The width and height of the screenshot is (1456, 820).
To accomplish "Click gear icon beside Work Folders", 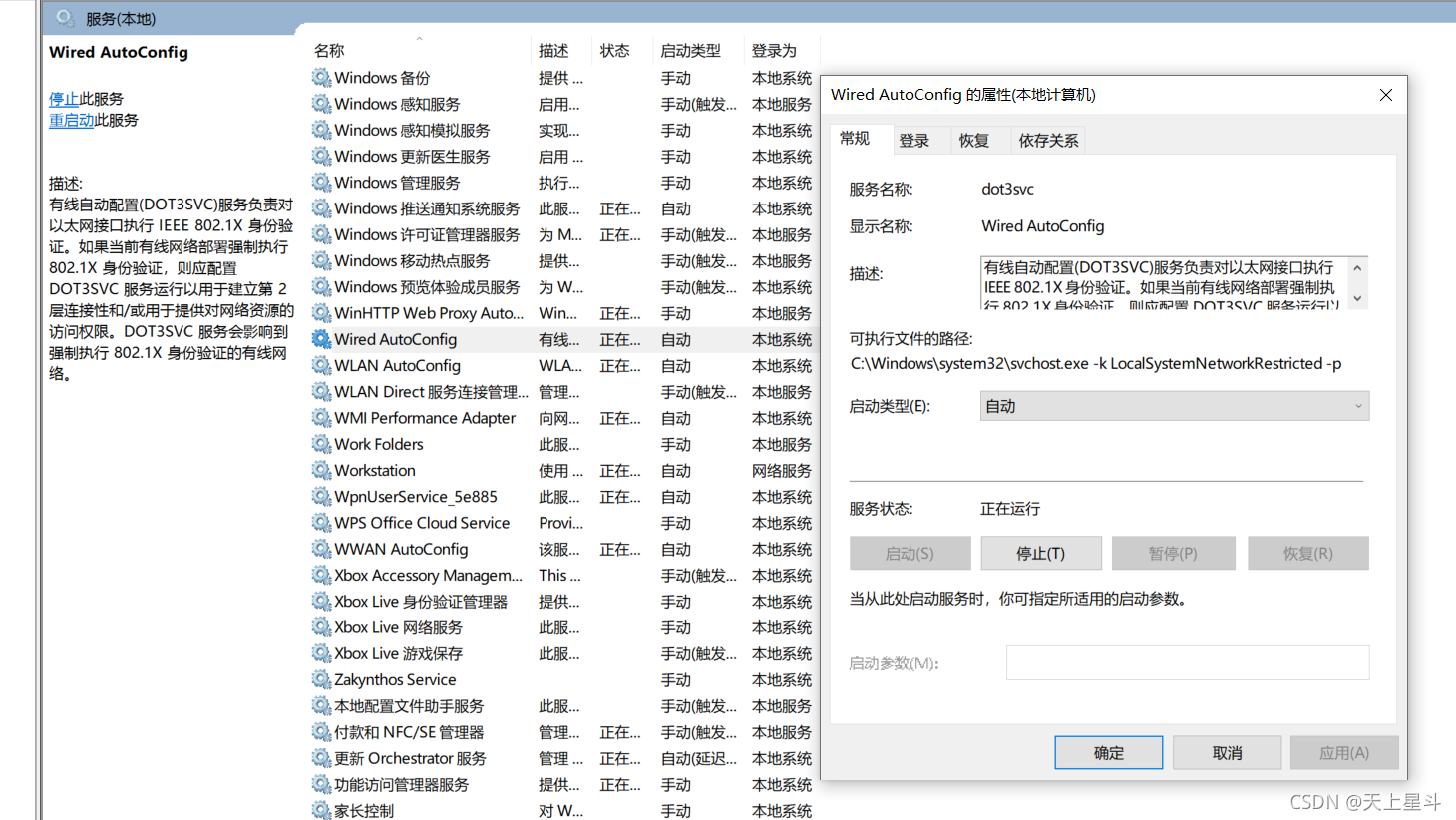I will [321, 444].
